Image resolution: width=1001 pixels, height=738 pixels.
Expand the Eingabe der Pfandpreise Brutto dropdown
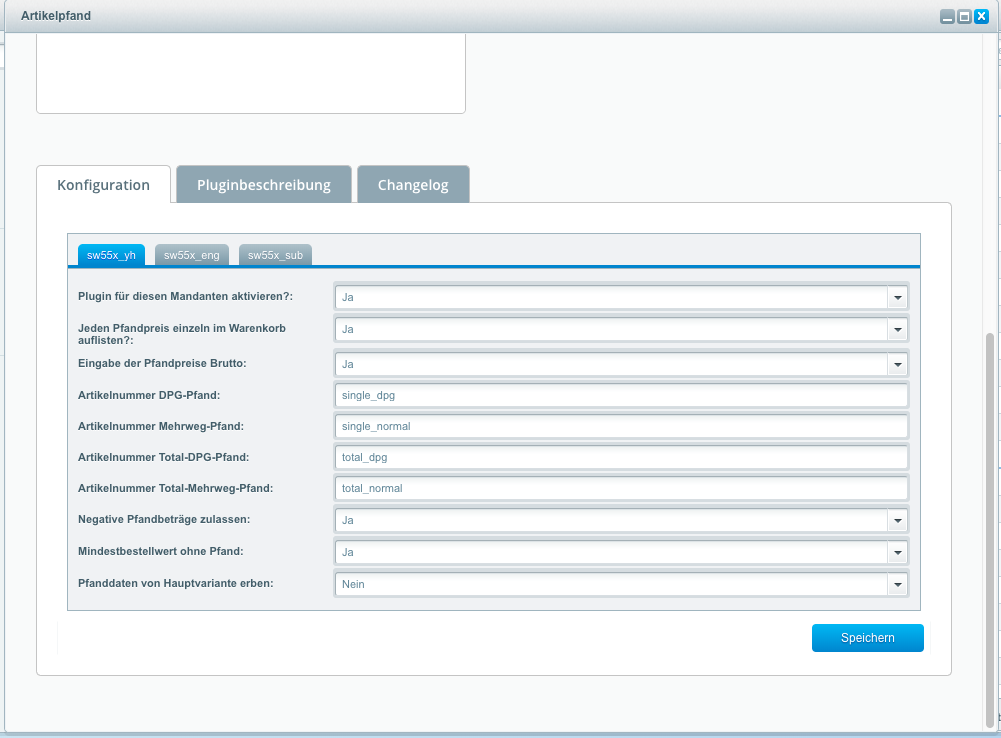pos(897,364)
